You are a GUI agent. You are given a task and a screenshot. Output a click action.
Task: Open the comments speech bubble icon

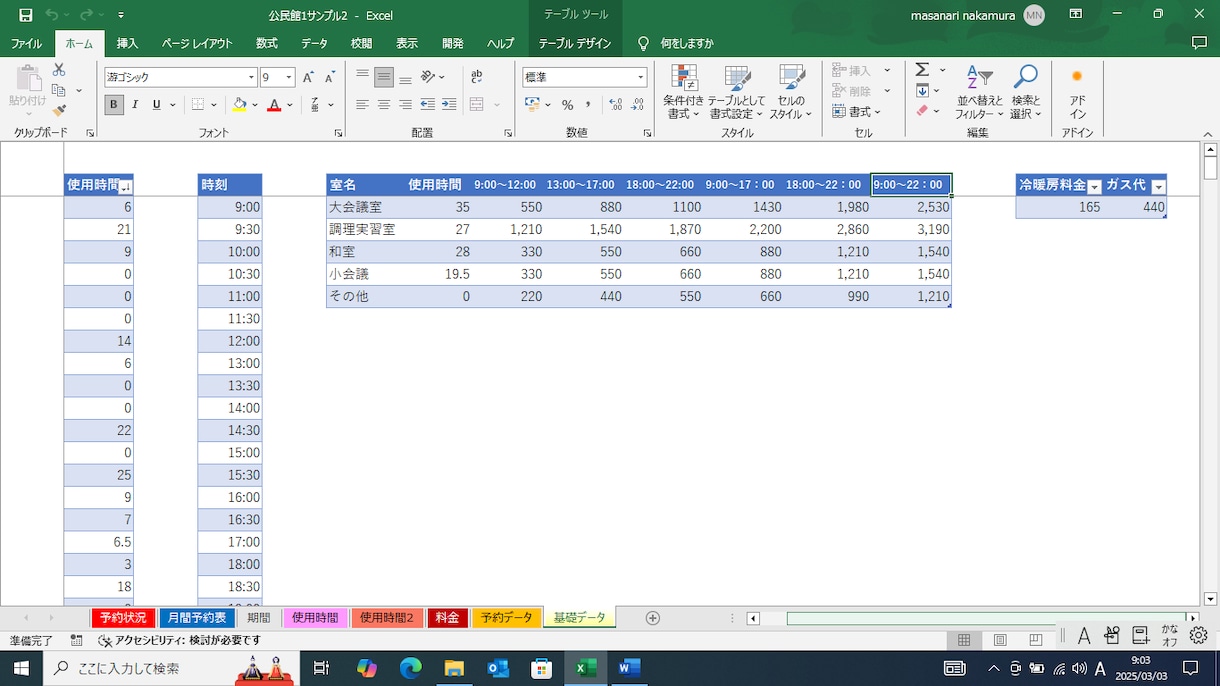[1199, 44]
